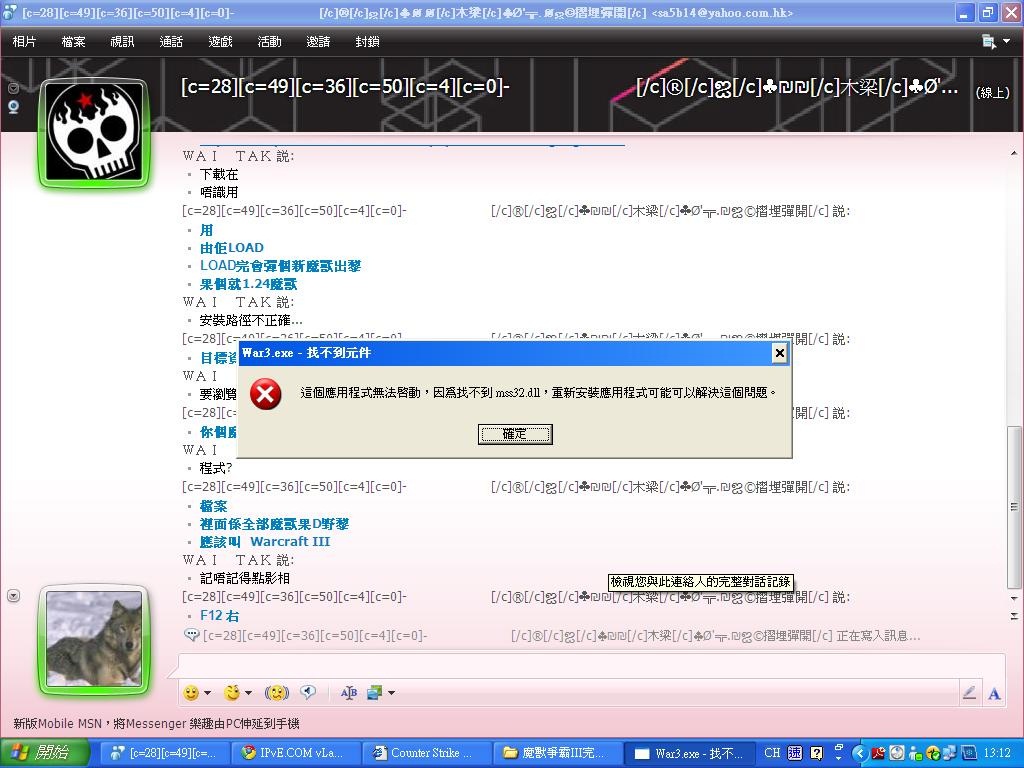This screenshot has width=1024, height=768.
Task: Open the 相片 menu
Action: point(24,42)
